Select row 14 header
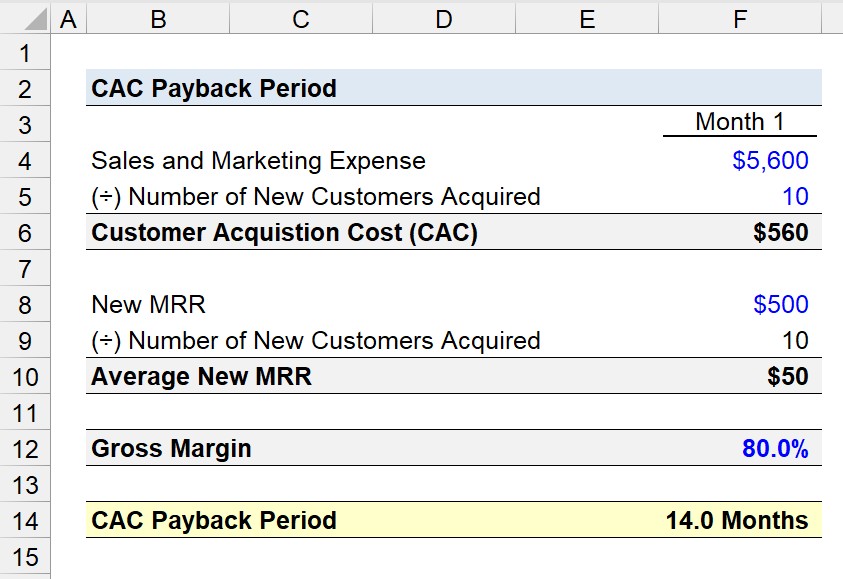843x579 pixels. [x=25, y=520]
